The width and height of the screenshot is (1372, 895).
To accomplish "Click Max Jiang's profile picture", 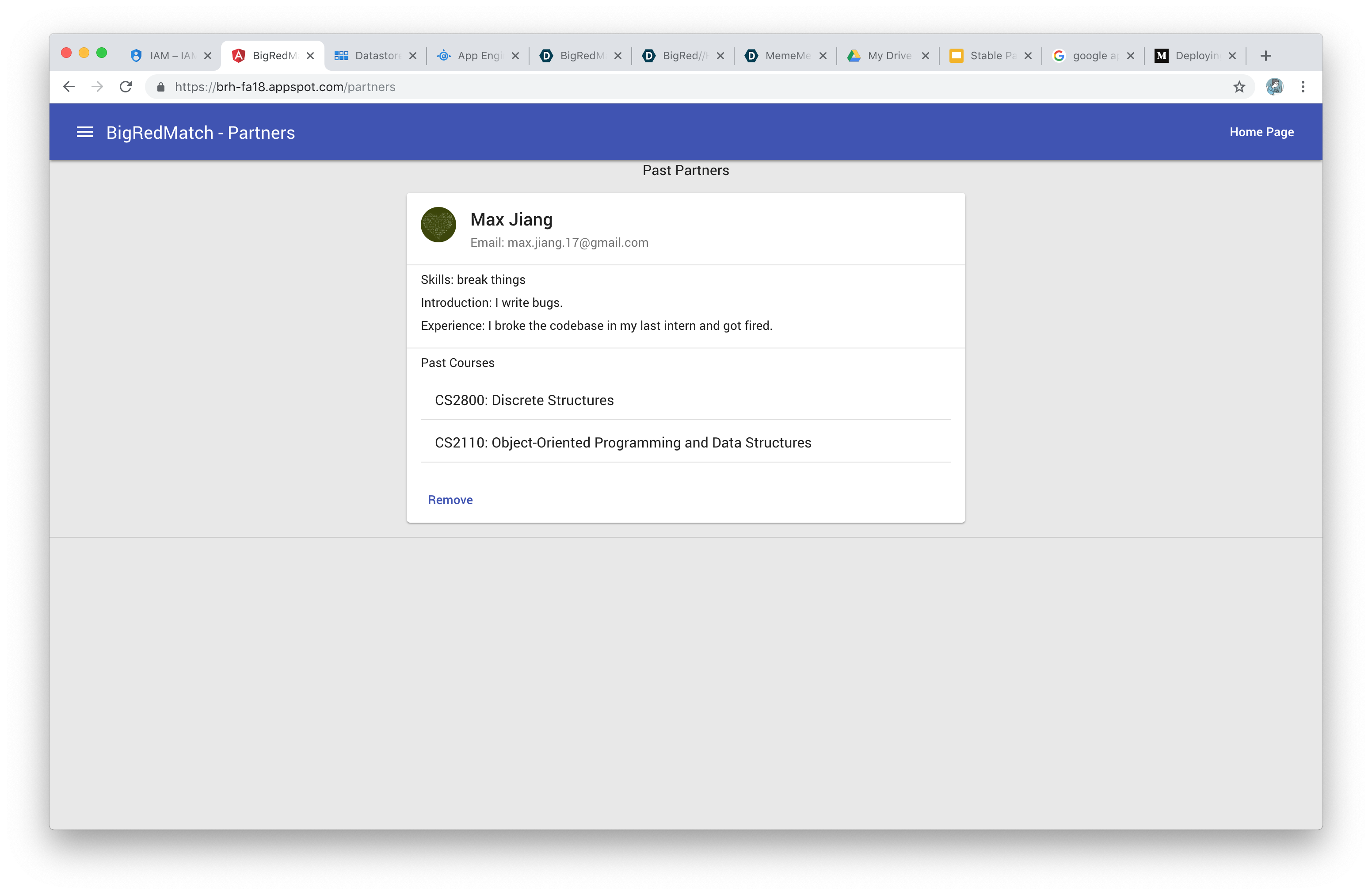I will tap(438, 225).
